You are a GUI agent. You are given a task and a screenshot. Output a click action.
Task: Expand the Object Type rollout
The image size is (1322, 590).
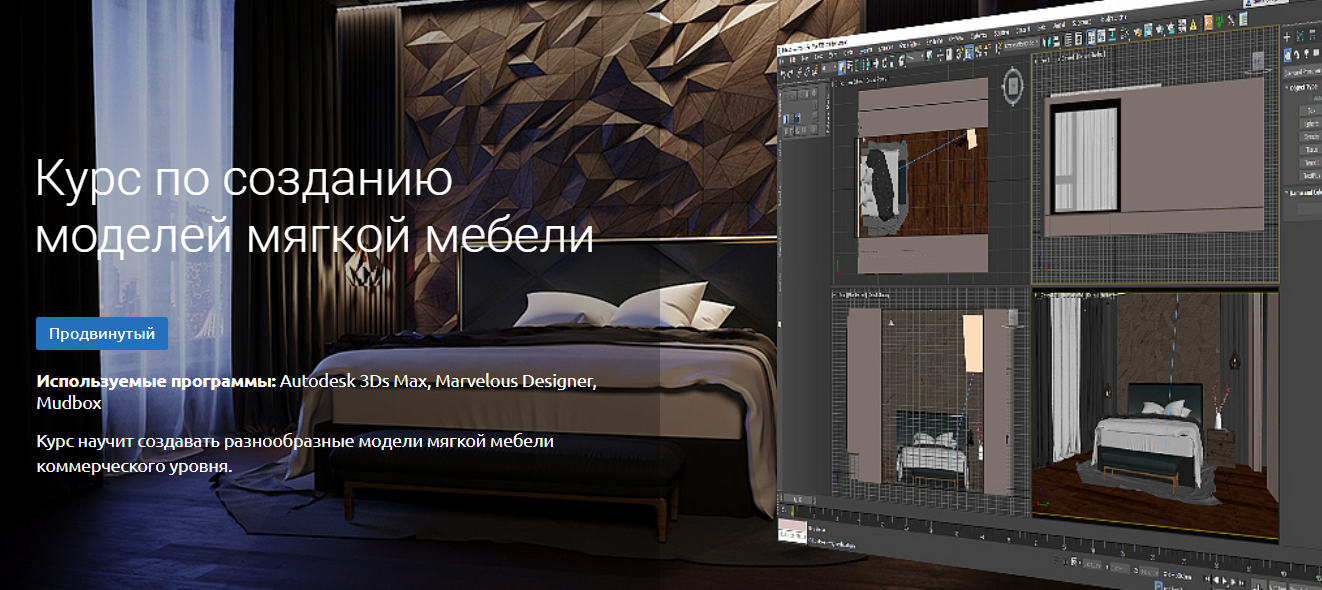click(1307, 87)
